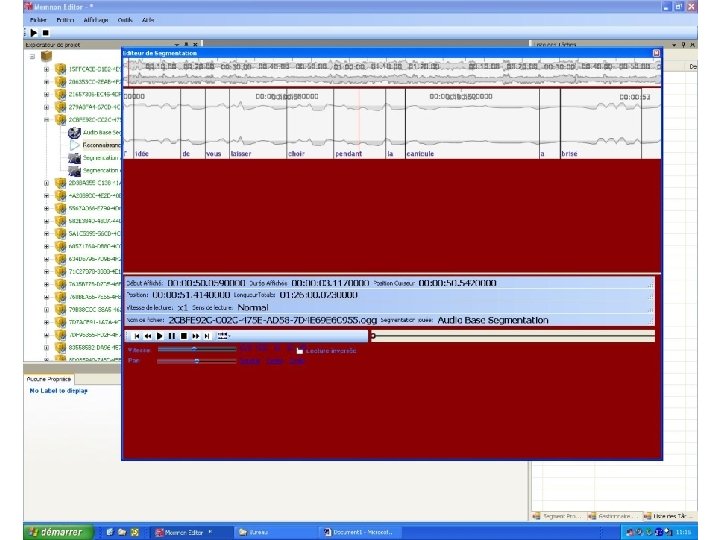The height and width of the screenshot is (540, 720).
Task: Select the 279A07A4 package icon
Action: [60, 107]
